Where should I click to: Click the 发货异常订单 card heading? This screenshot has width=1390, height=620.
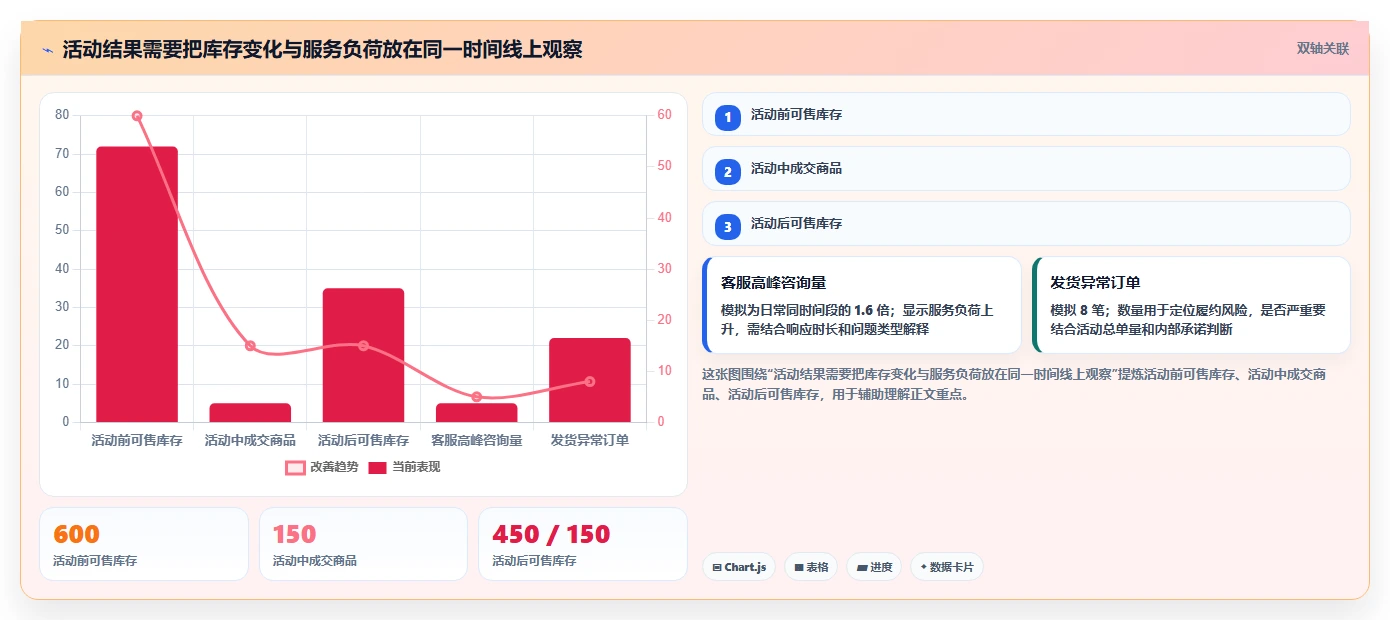(x=1095, y=283)
